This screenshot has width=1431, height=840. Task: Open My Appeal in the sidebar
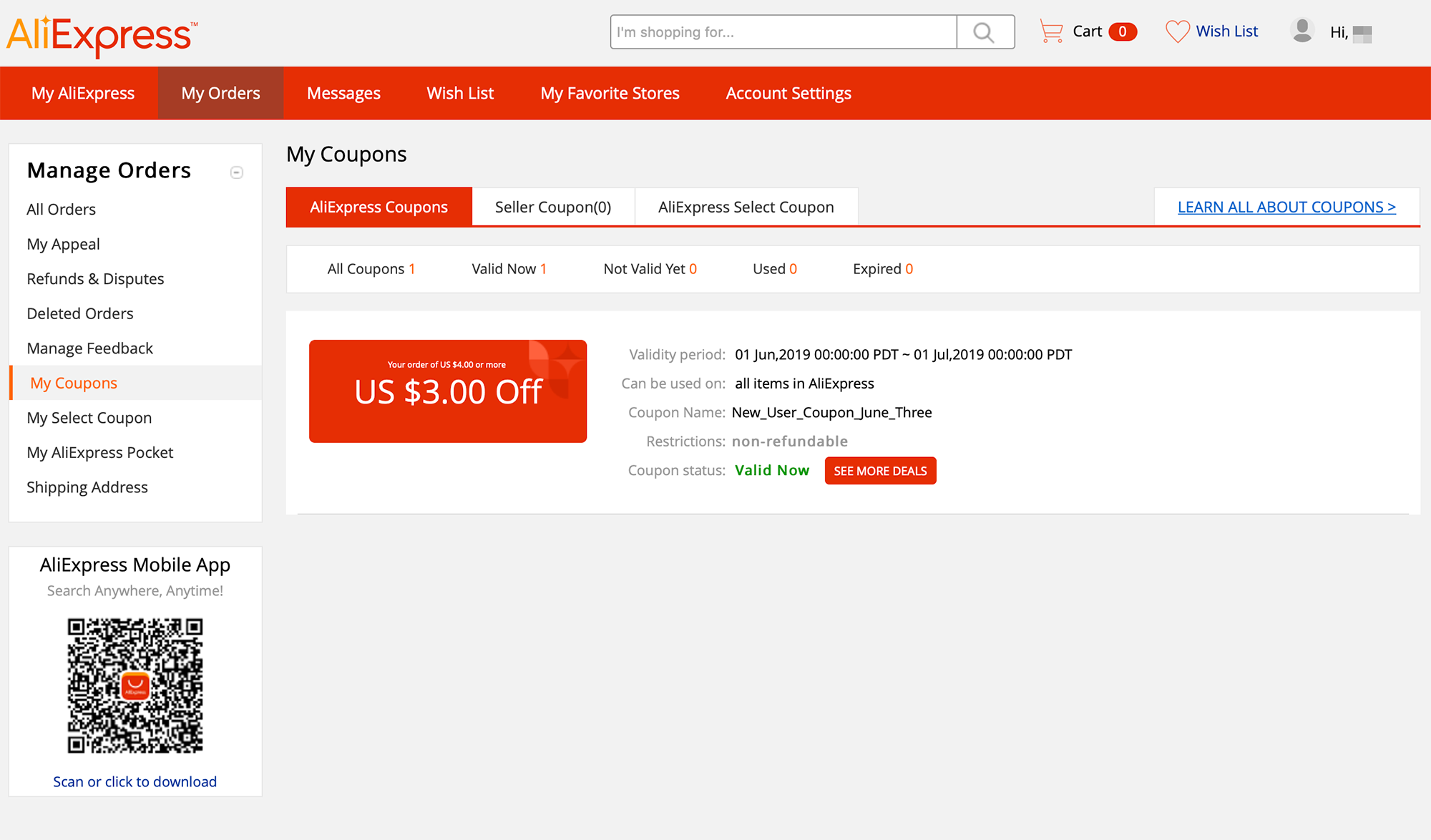(63, 244)
